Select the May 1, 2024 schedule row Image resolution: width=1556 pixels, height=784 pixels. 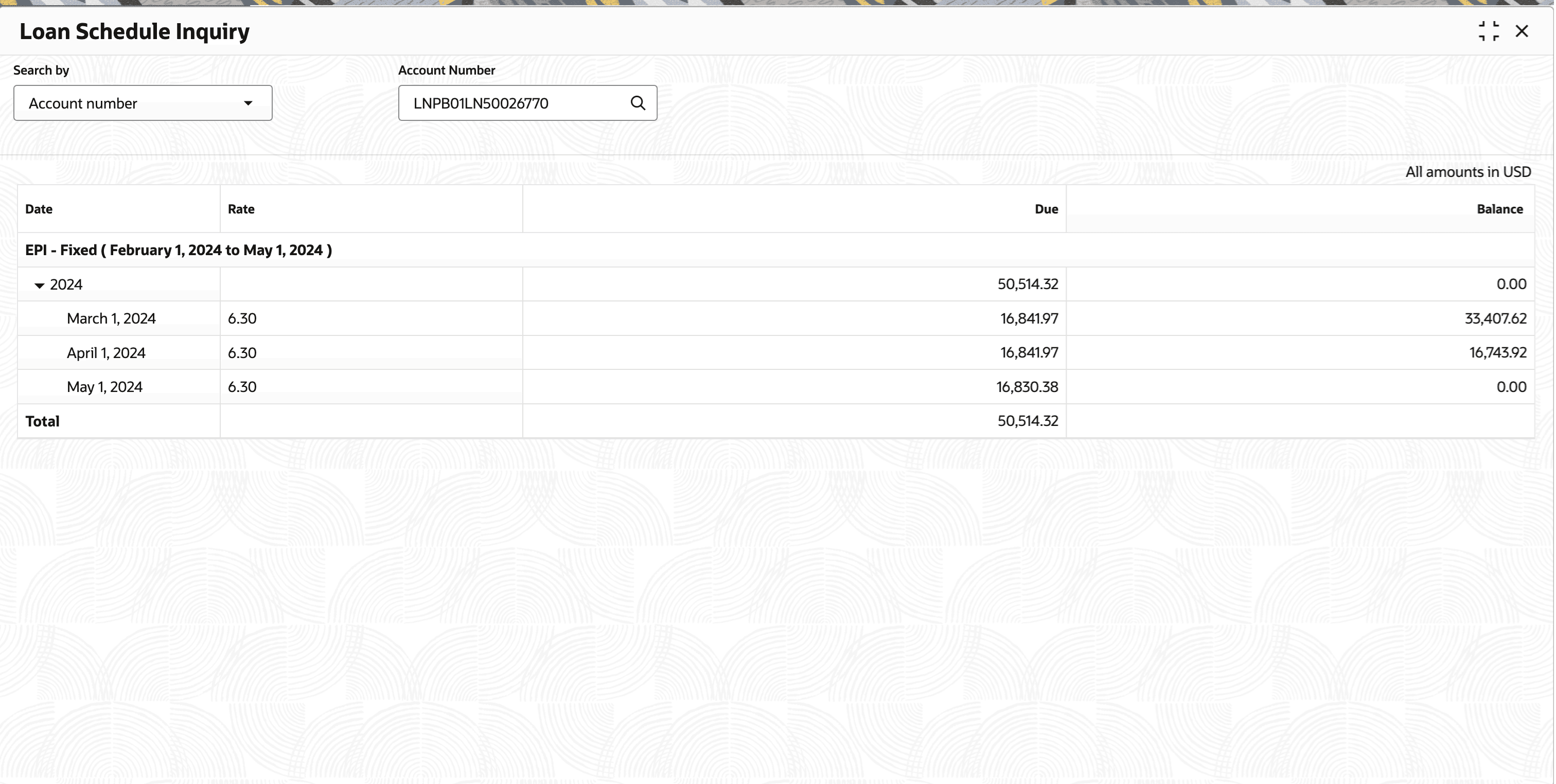(104, 387)
